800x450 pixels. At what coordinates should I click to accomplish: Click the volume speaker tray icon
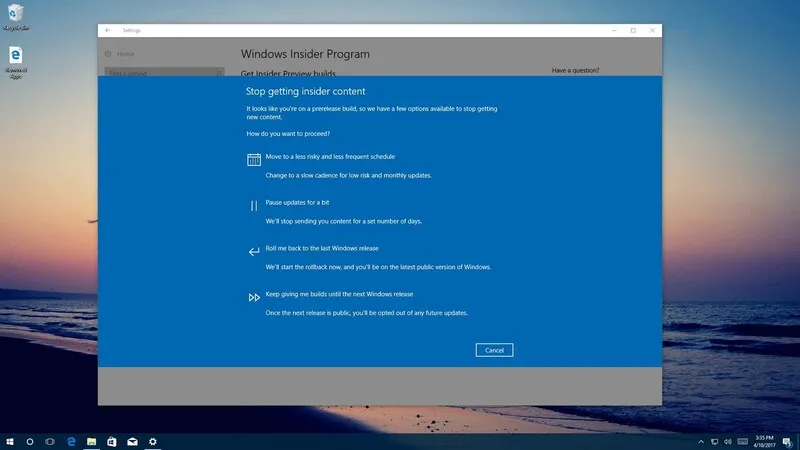tap(728, 442)
